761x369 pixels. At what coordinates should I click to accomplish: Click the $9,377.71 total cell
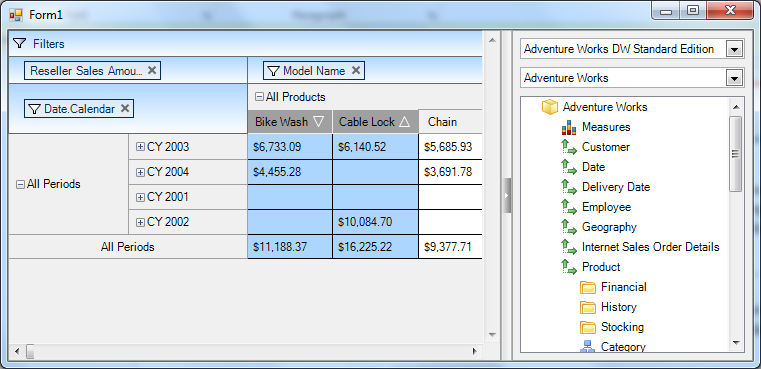click(450, 247)
